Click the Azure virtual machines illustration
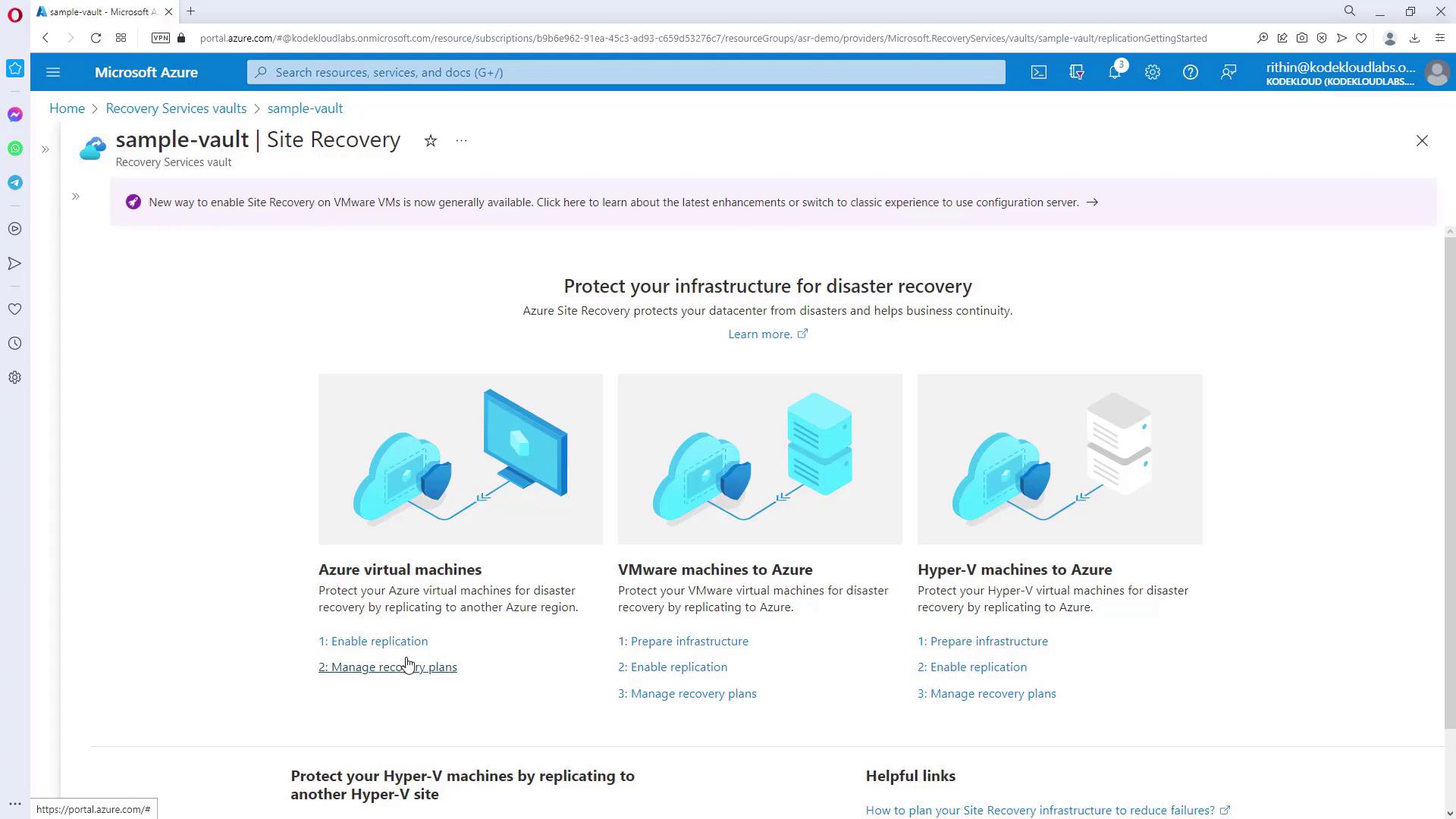 tap(460, 459)
